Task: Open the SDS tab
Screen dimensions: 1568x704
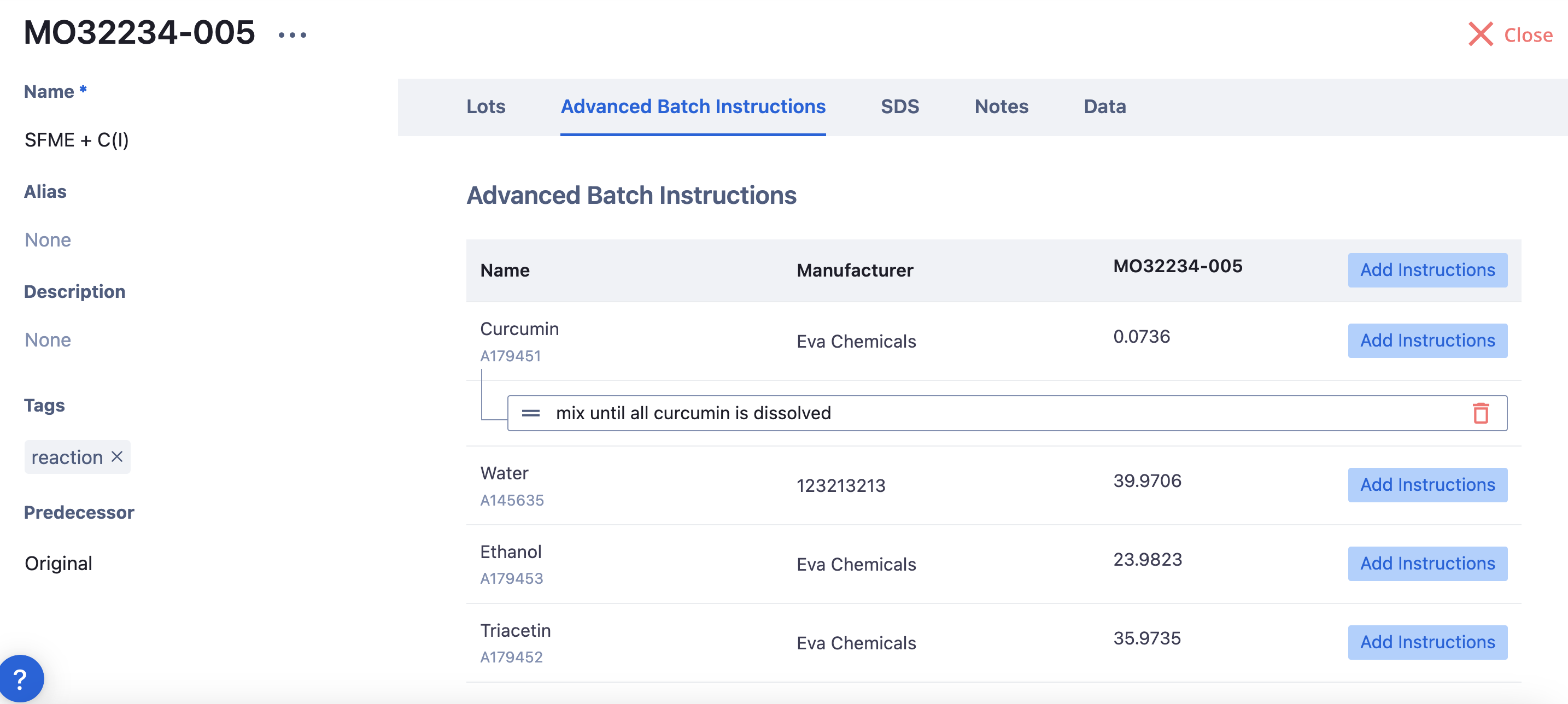Action: [899, 107]
